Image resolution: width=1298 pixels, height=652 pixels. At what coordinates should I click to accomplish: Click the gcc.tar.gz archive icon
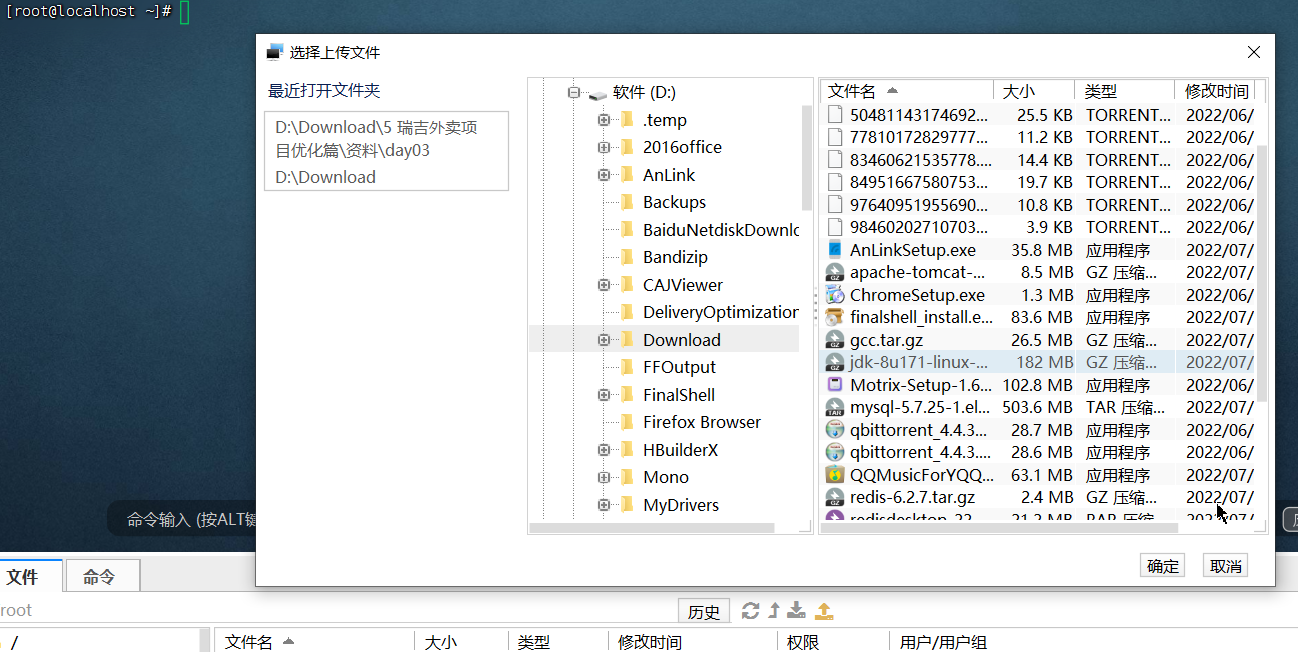coord(835,340)
